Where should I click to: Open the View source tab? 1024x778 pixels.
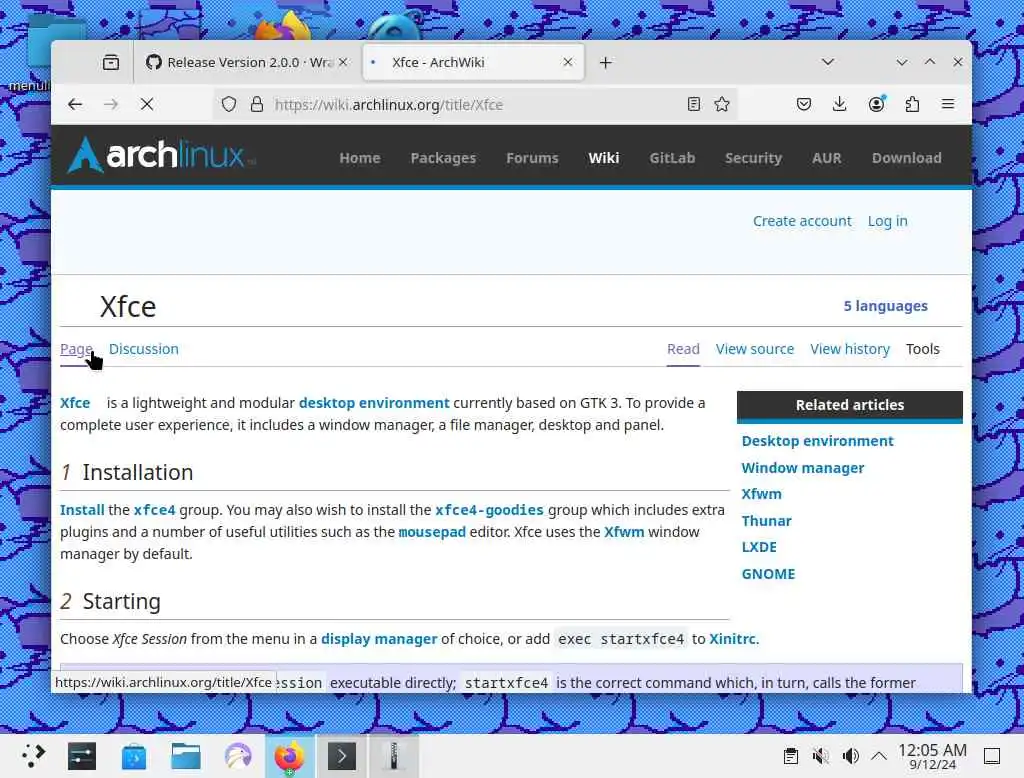coord(755,349)
